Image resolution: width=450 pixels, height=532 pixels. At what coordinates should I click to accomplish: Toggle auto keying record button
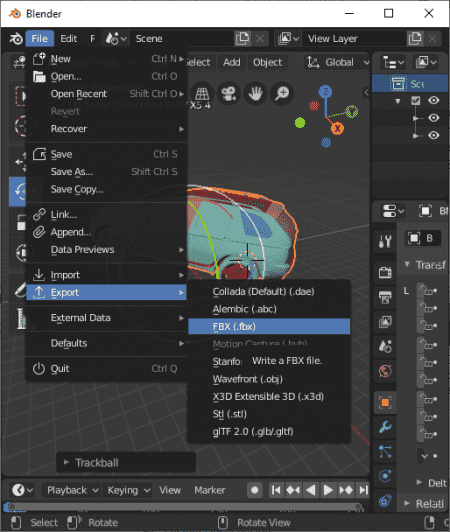(x=255, y=490)
